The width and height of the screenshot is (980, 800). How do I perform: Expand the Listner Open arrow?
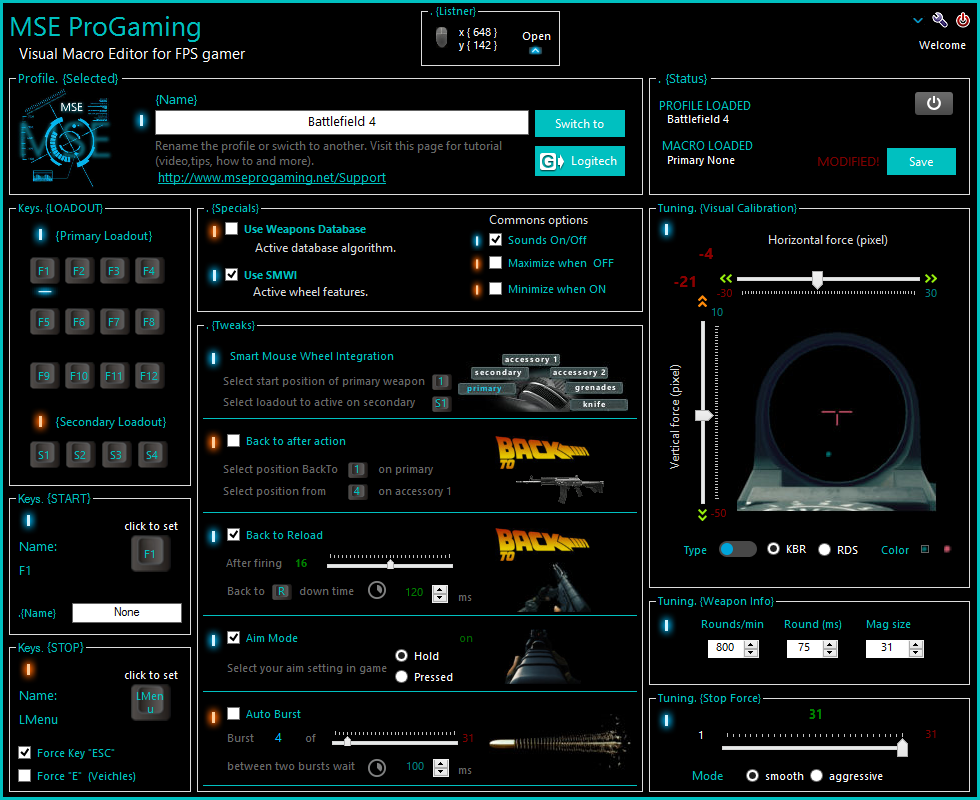536,51
